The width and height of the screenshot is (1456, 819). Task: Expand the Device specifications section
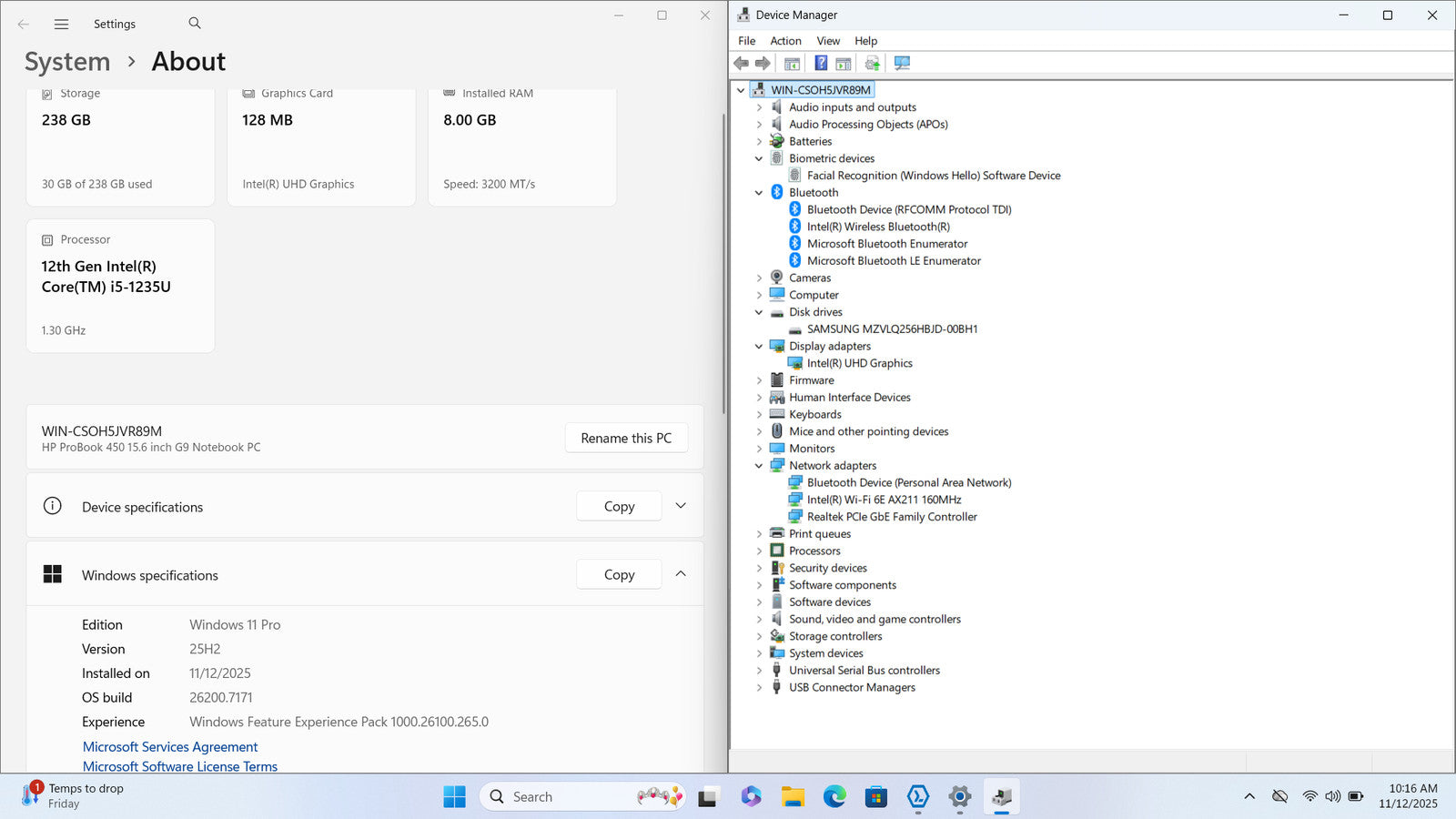(x=681, y=506)
